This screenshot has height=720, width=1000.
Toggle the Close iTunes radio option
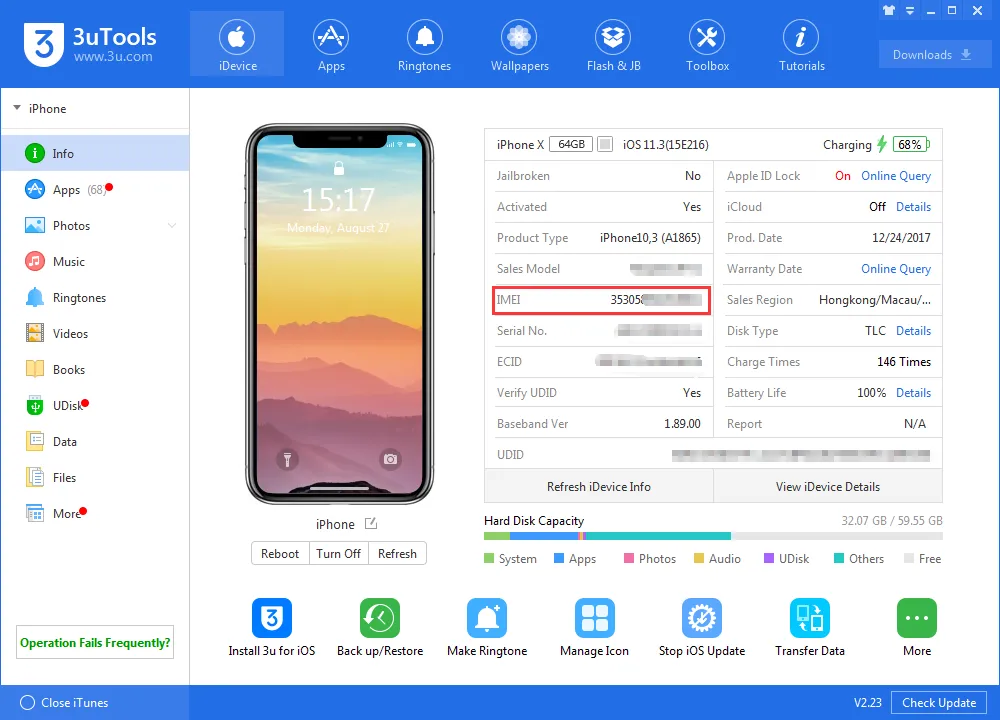click(x=27, y=702)
